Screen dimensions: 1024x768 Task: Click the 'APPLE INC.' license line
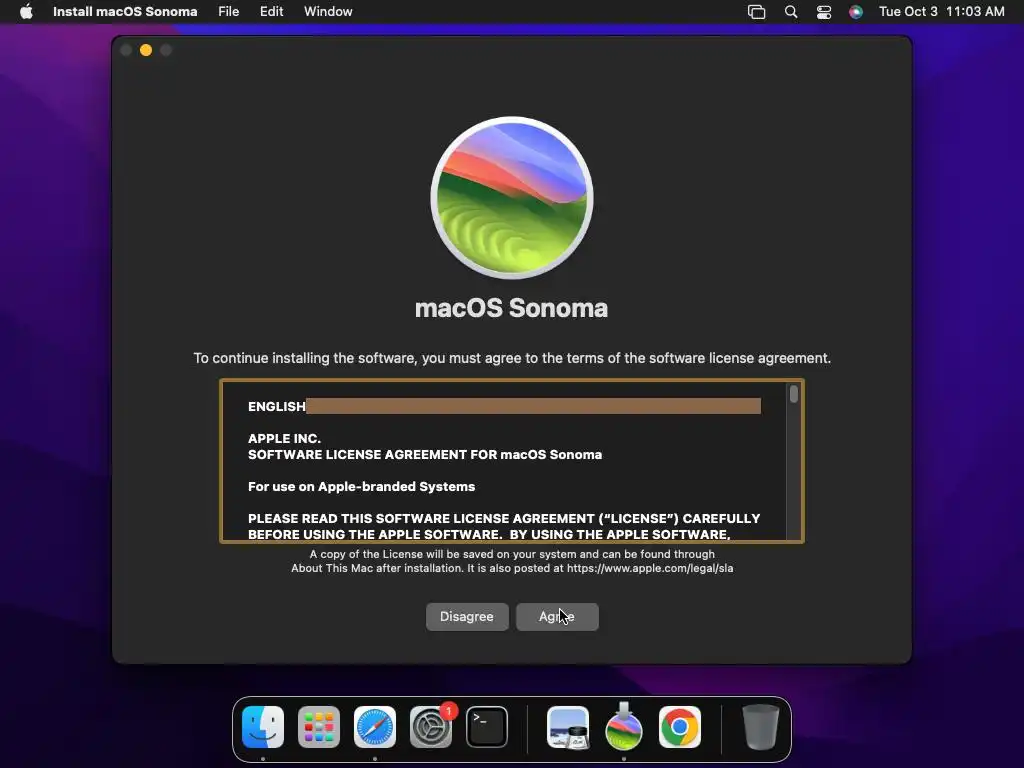284,438
